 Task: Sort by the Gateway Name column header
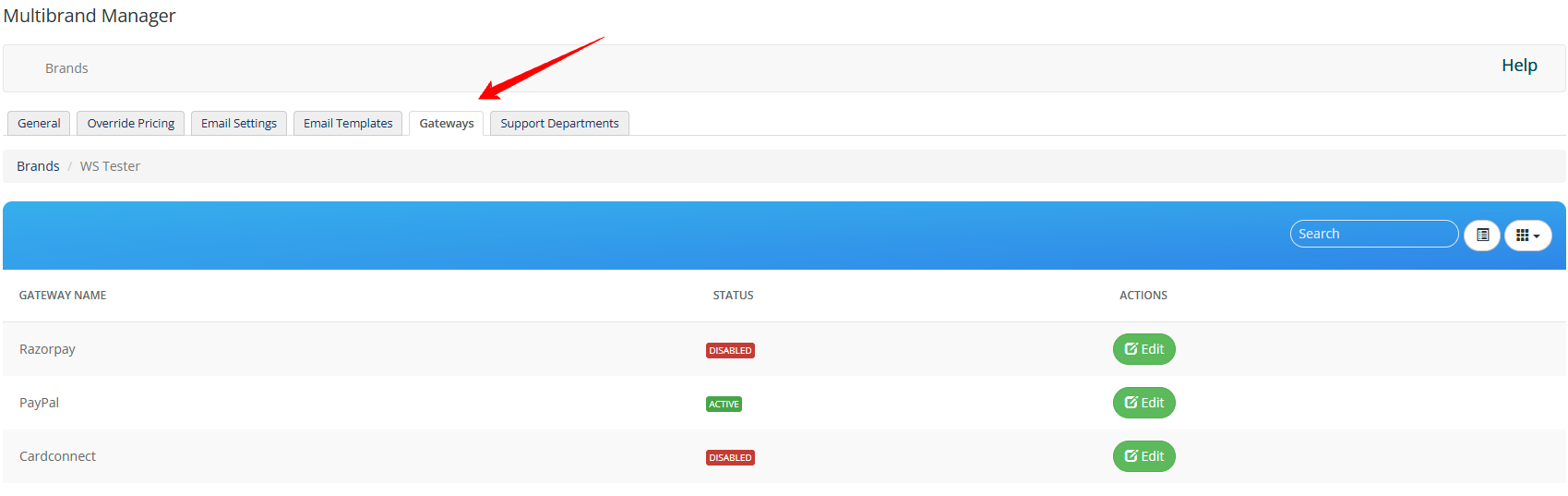click(x=63, y=296)
